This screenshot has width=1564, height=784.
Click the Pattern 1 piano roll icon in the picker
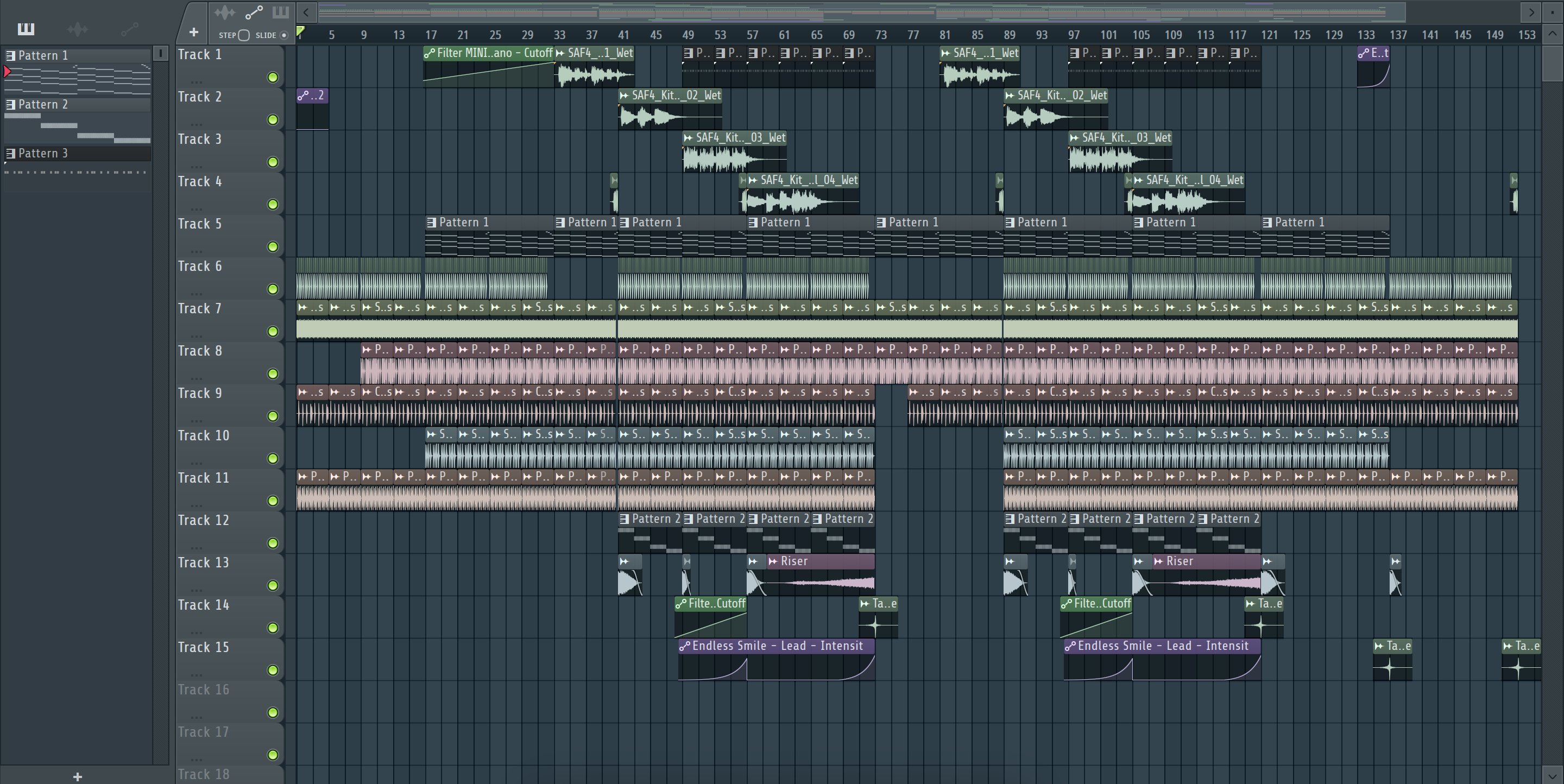pyautogui.click(x=10, y=55)
